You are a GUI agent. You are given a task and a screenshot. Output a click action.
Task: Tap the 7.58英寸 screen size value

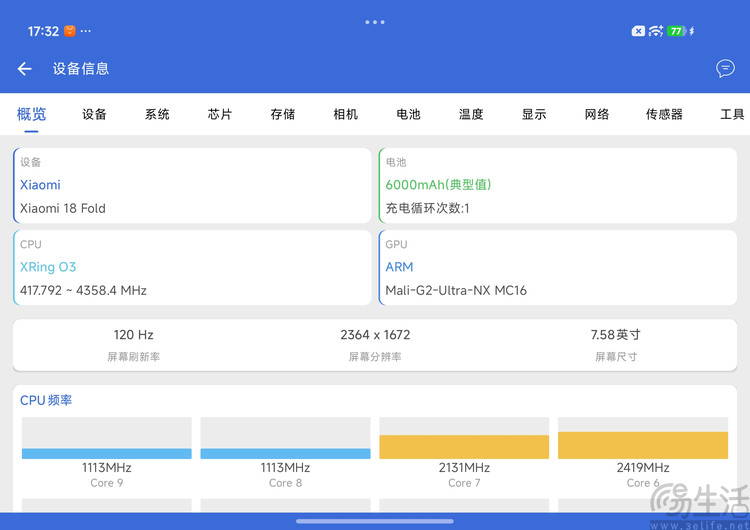[616, 335]
